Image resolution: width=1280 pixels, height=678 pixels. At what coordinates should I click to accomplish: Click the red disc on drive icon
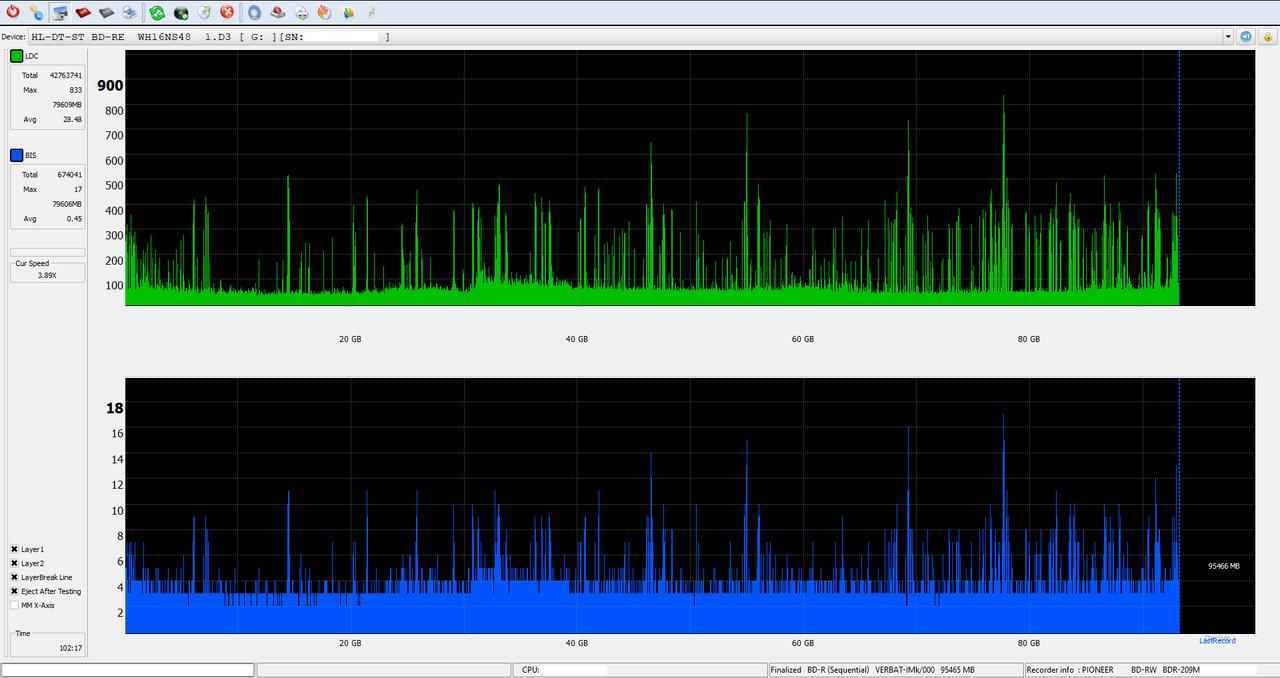pyautogui.click(x=278, y=12)
